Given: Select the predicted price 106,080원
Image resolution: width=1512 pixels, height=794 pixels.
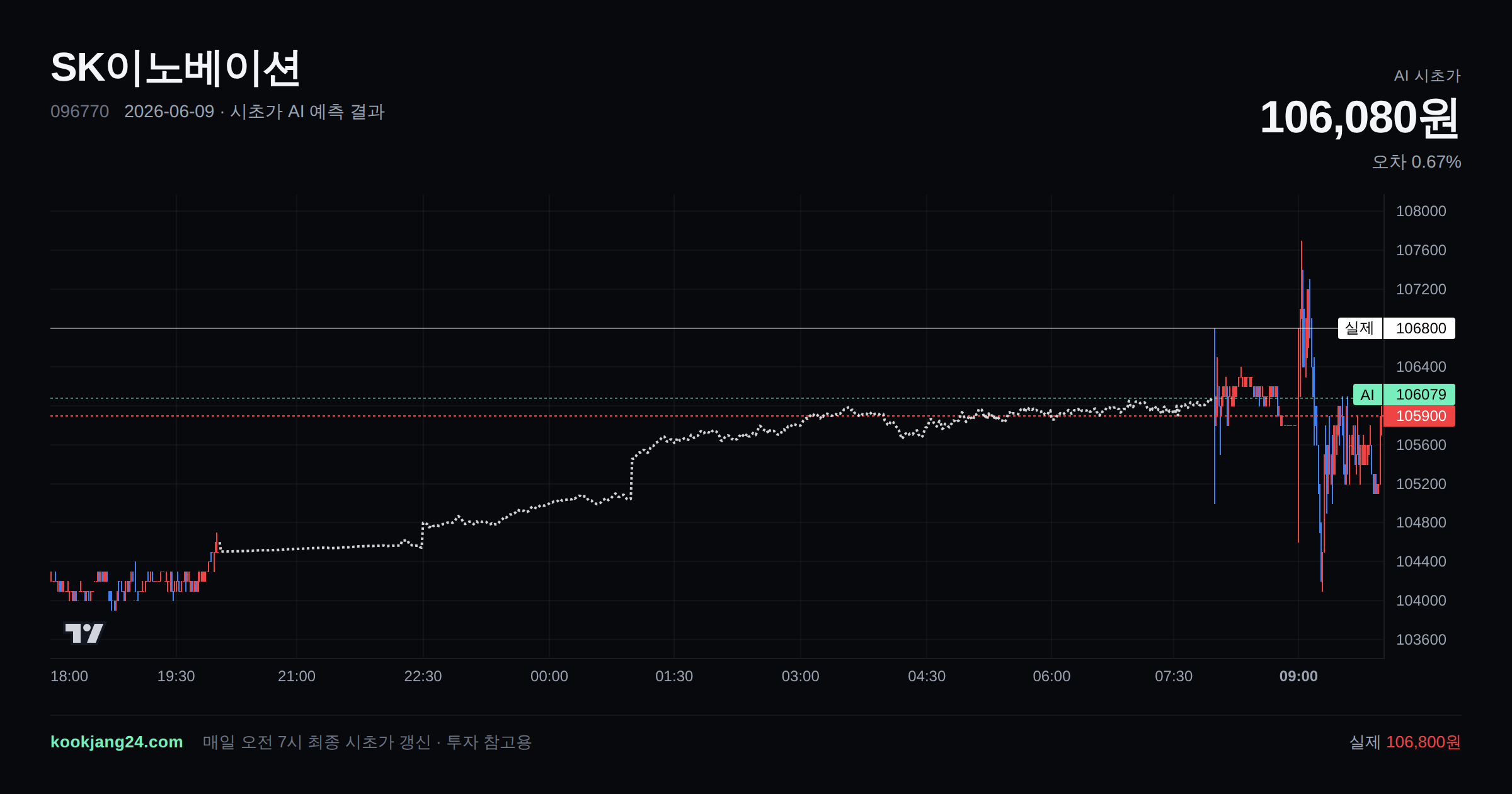Looking at the screenshot, I should (x=1360, y=118).
